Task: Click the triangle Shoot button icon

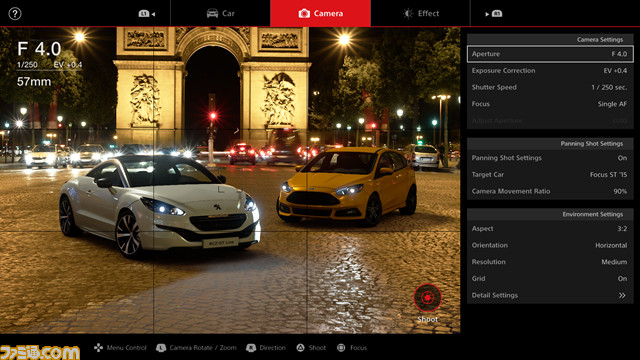Action: (300, 348)
